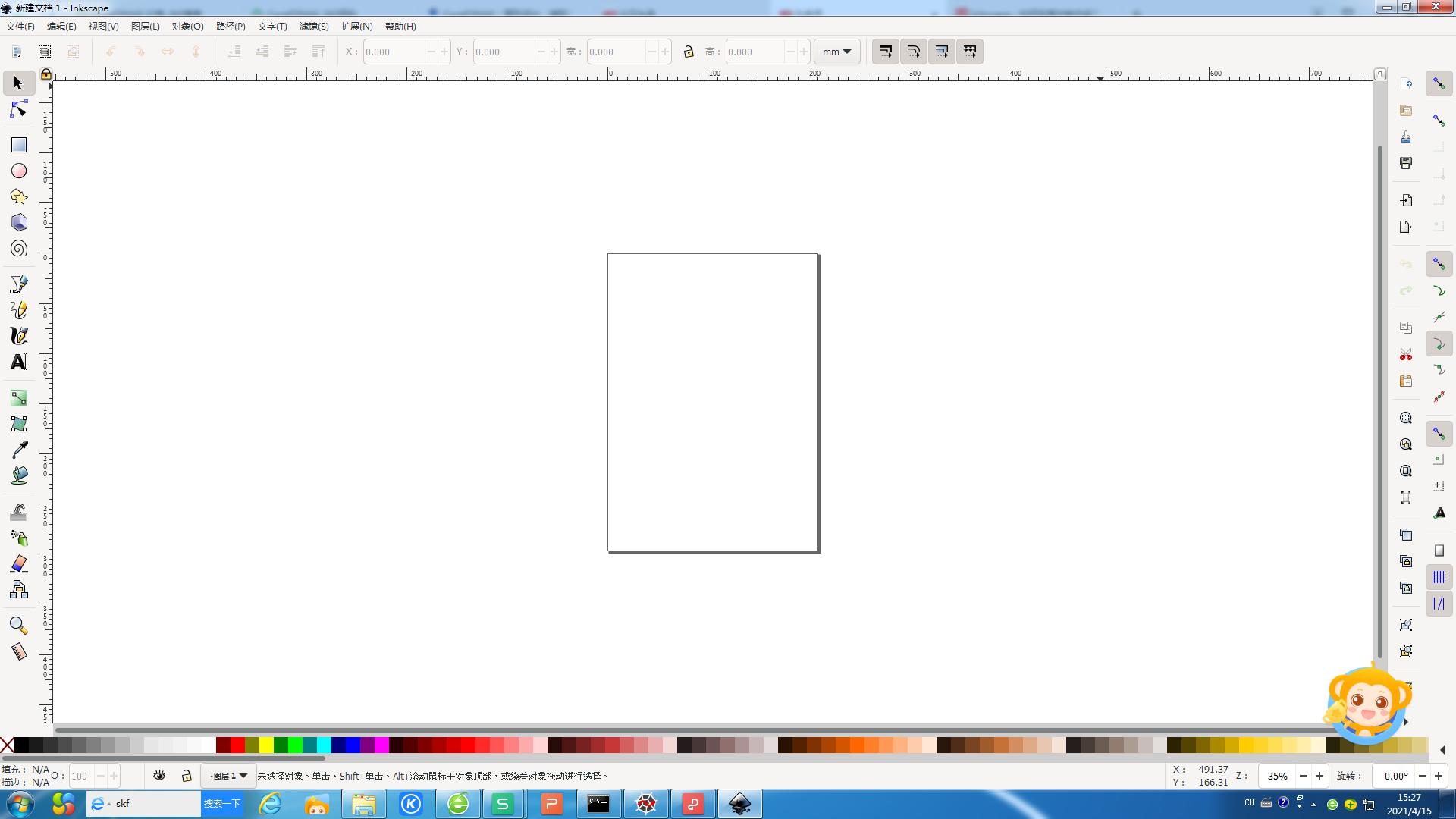Click the Windows Start button
Image resolution: width=1456 pixels, height=819 pixels.
(x=20, y=804)
